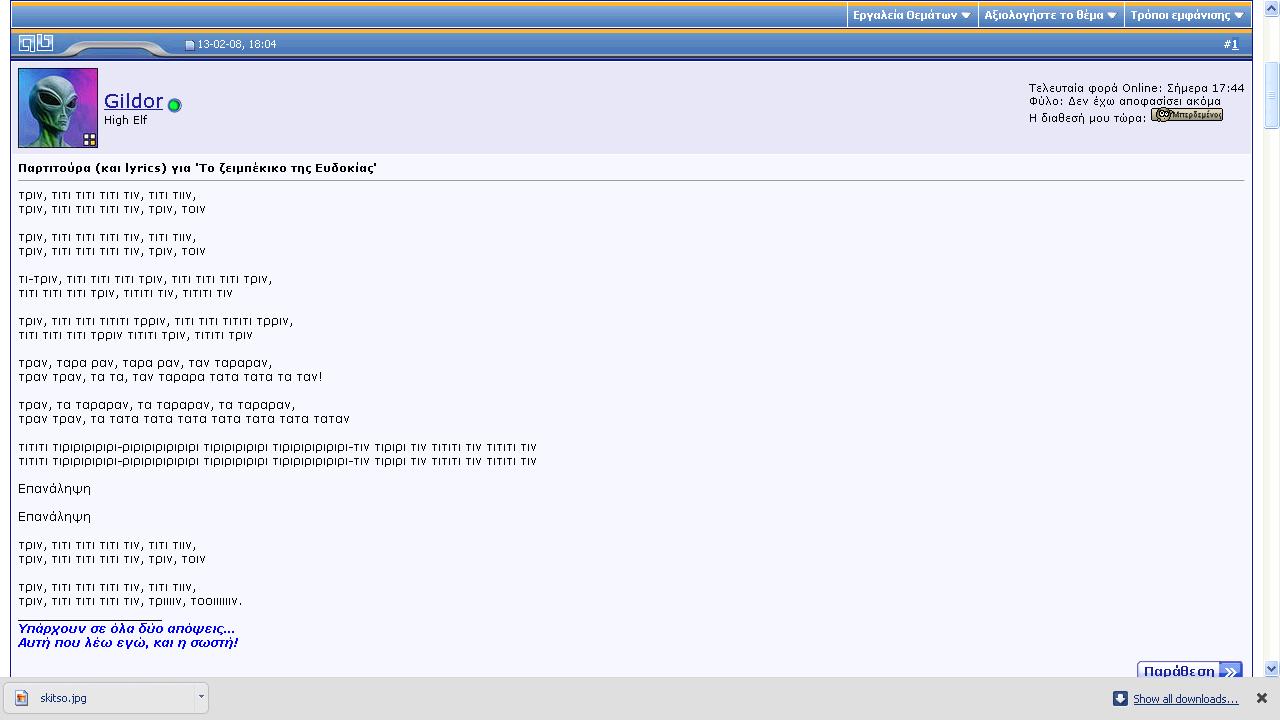Open the 'Τρόποι εμφάνισης' dropdown
Viewport: 1280px width, 720px height.
click(x=1186, y=15)
